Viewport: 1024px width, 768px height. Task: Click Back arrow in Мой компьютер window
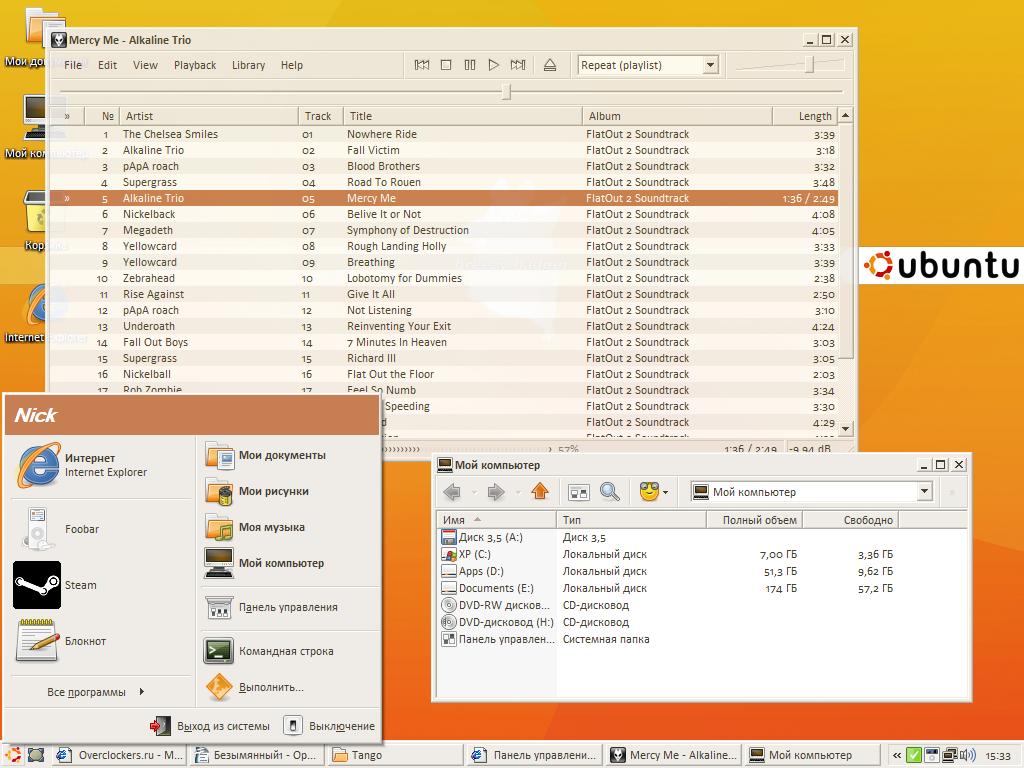click(452, 492)
